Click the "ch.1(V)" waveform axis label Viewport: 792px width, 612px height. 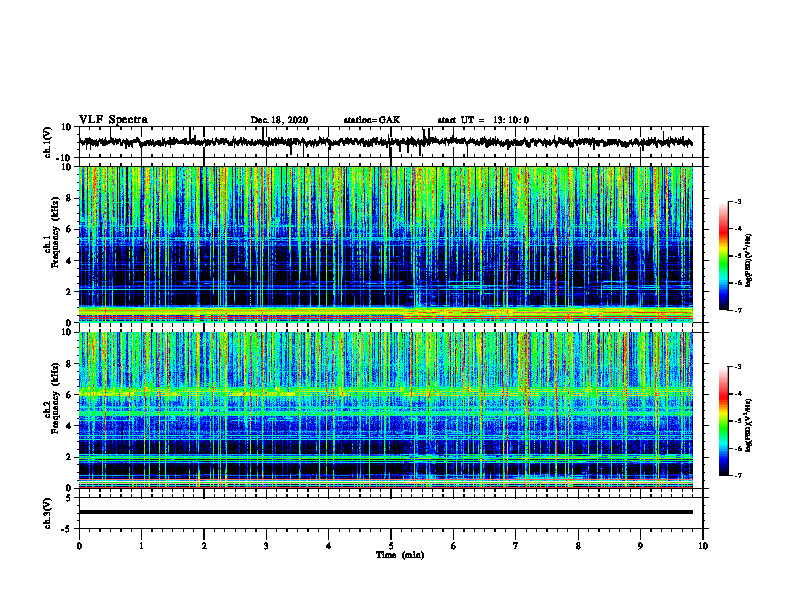48,142
